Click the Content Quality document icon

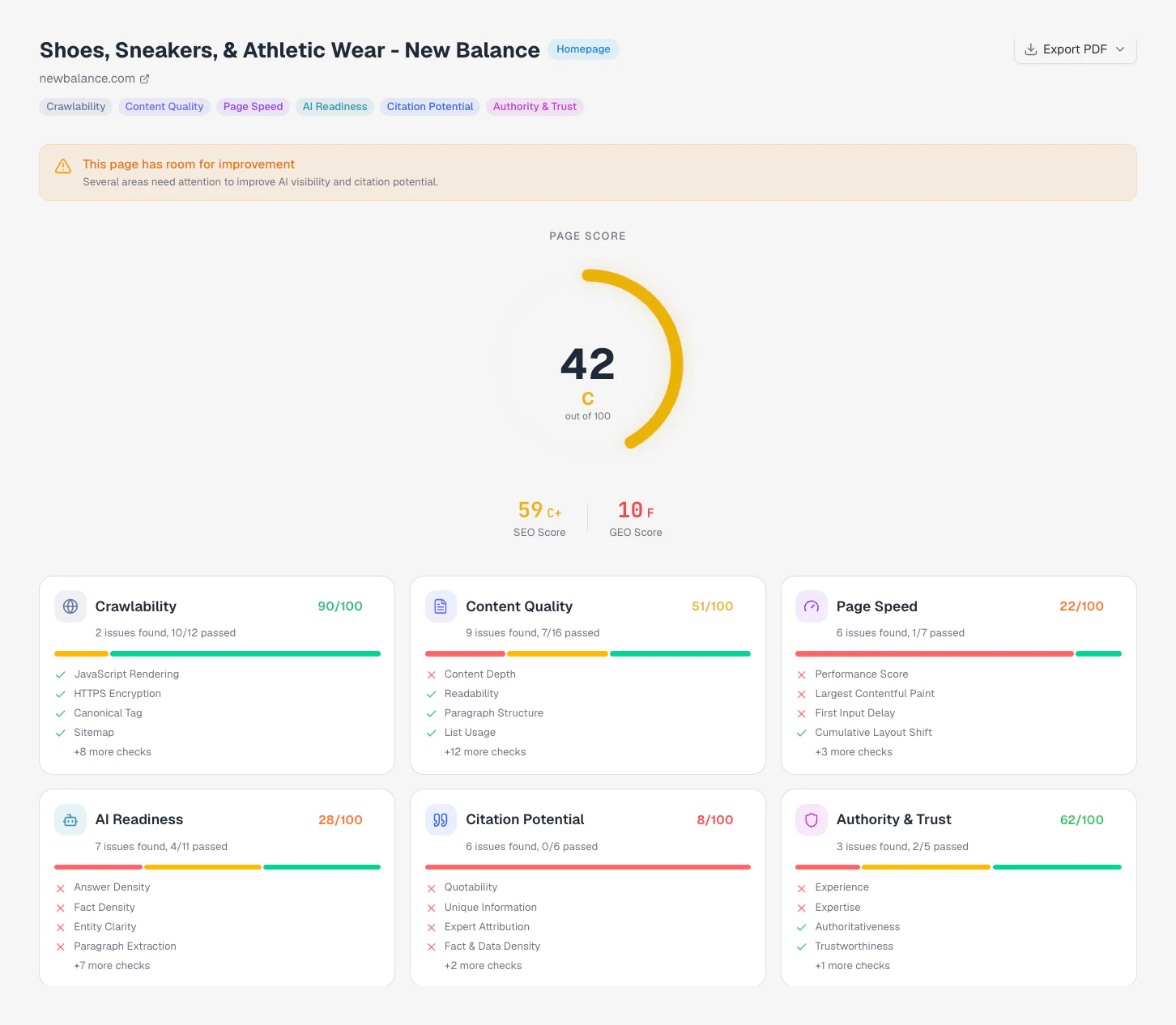[x=441, y=606]
